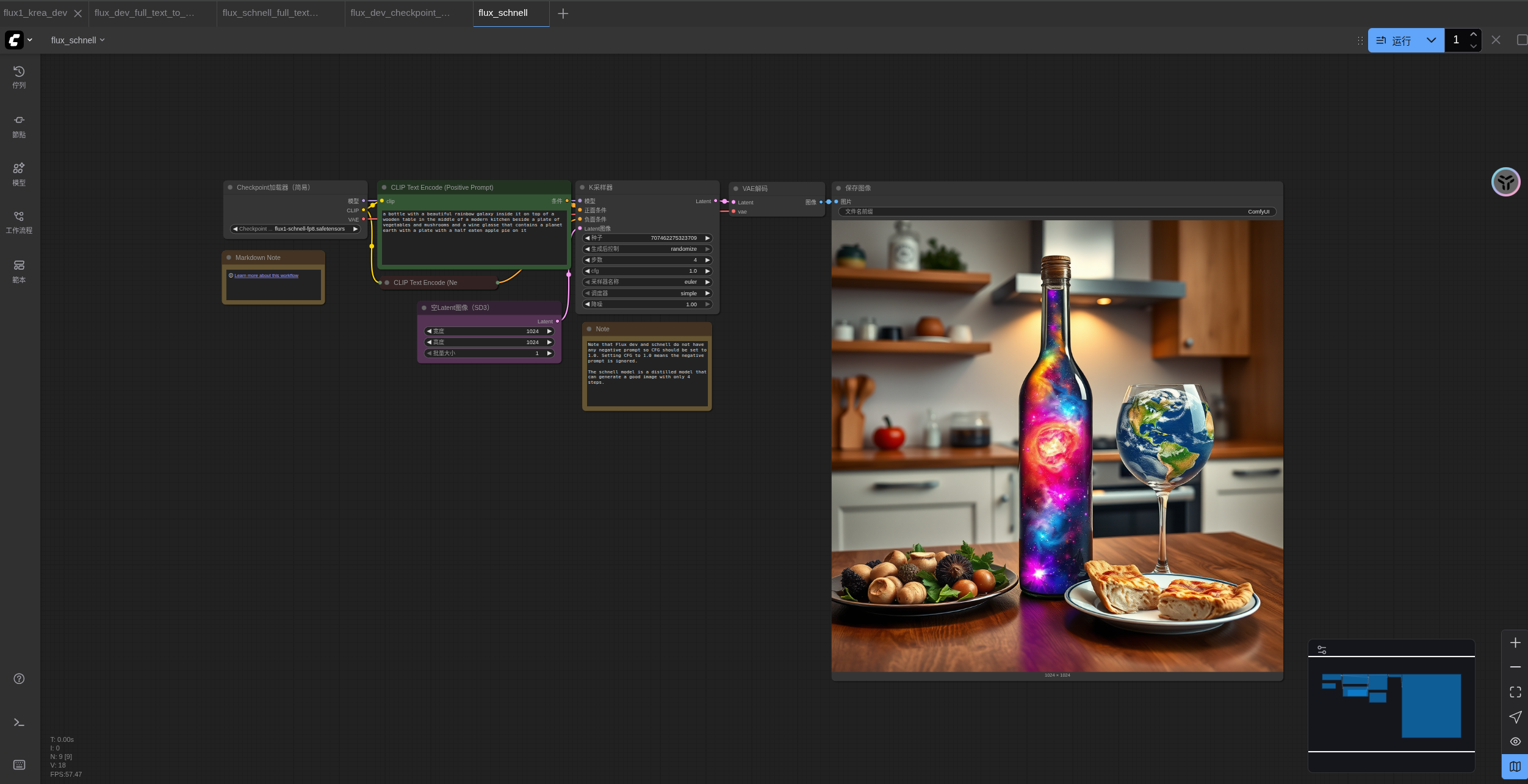Collapse the Checkpoint加载器 node via its dot
The width and height of the screenshot is (1528, 784).
pyautogui.click(x=230, y=187)
